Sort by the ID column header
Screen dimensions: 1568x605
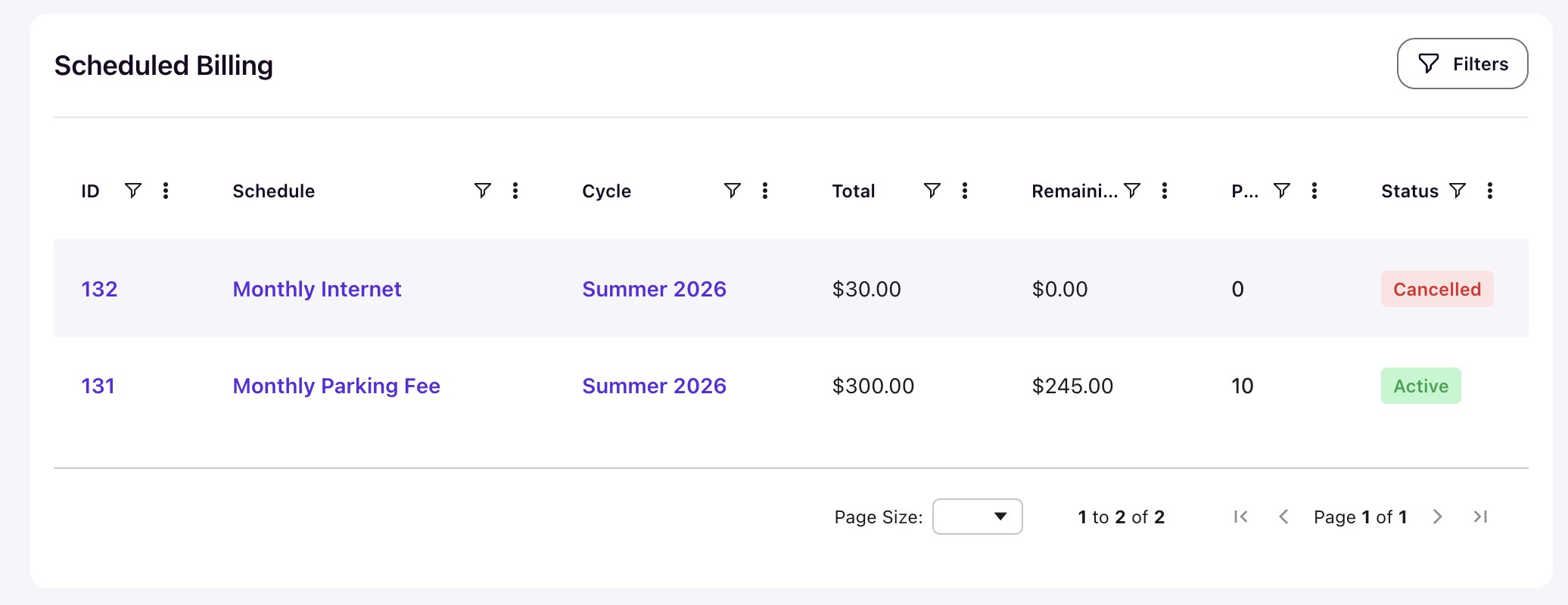point(91,191)
